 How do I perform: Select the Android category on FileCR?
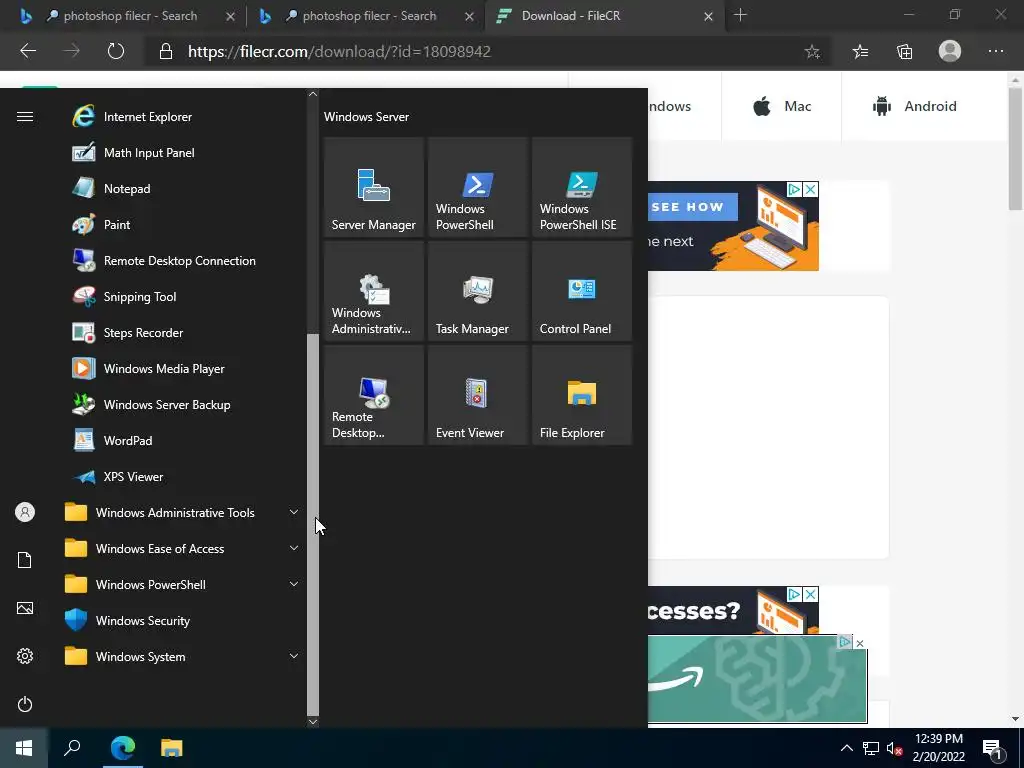click(x=914, y=106)
